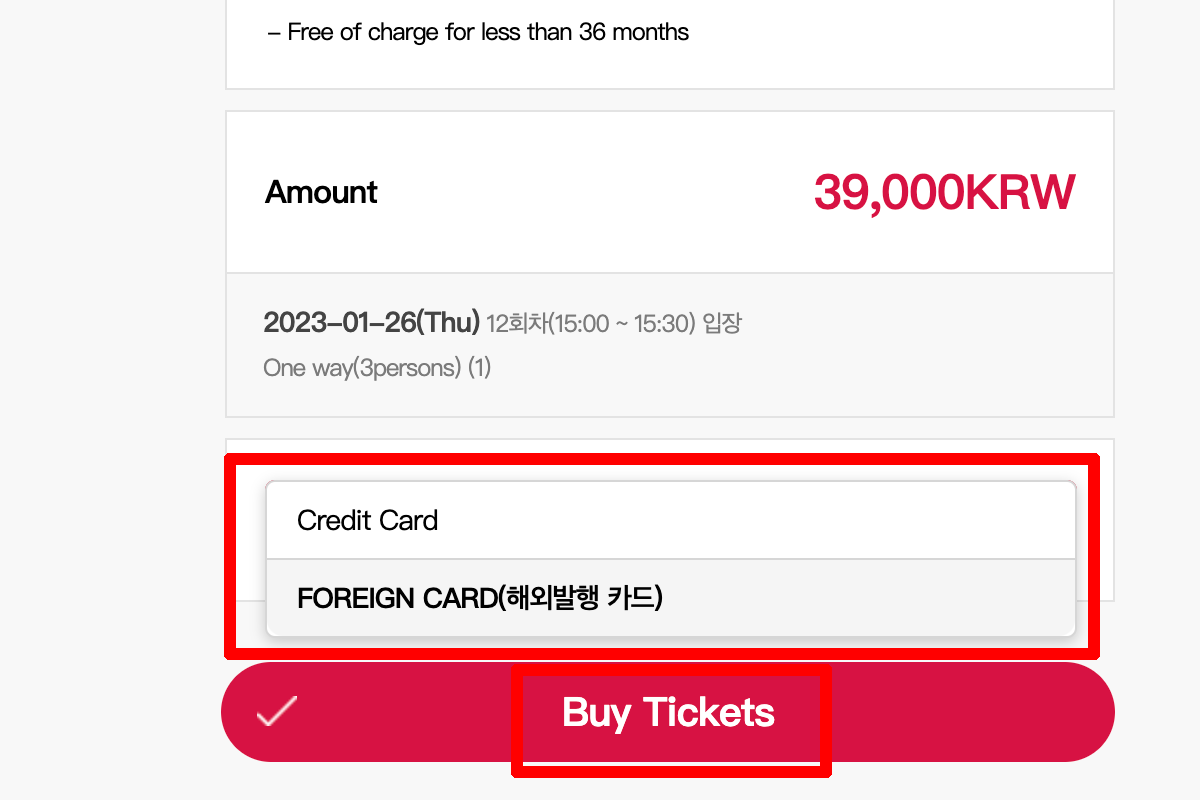Click the 12회차 session number text
Viewport: 1200px width, 800px height.
click(509, 324)
